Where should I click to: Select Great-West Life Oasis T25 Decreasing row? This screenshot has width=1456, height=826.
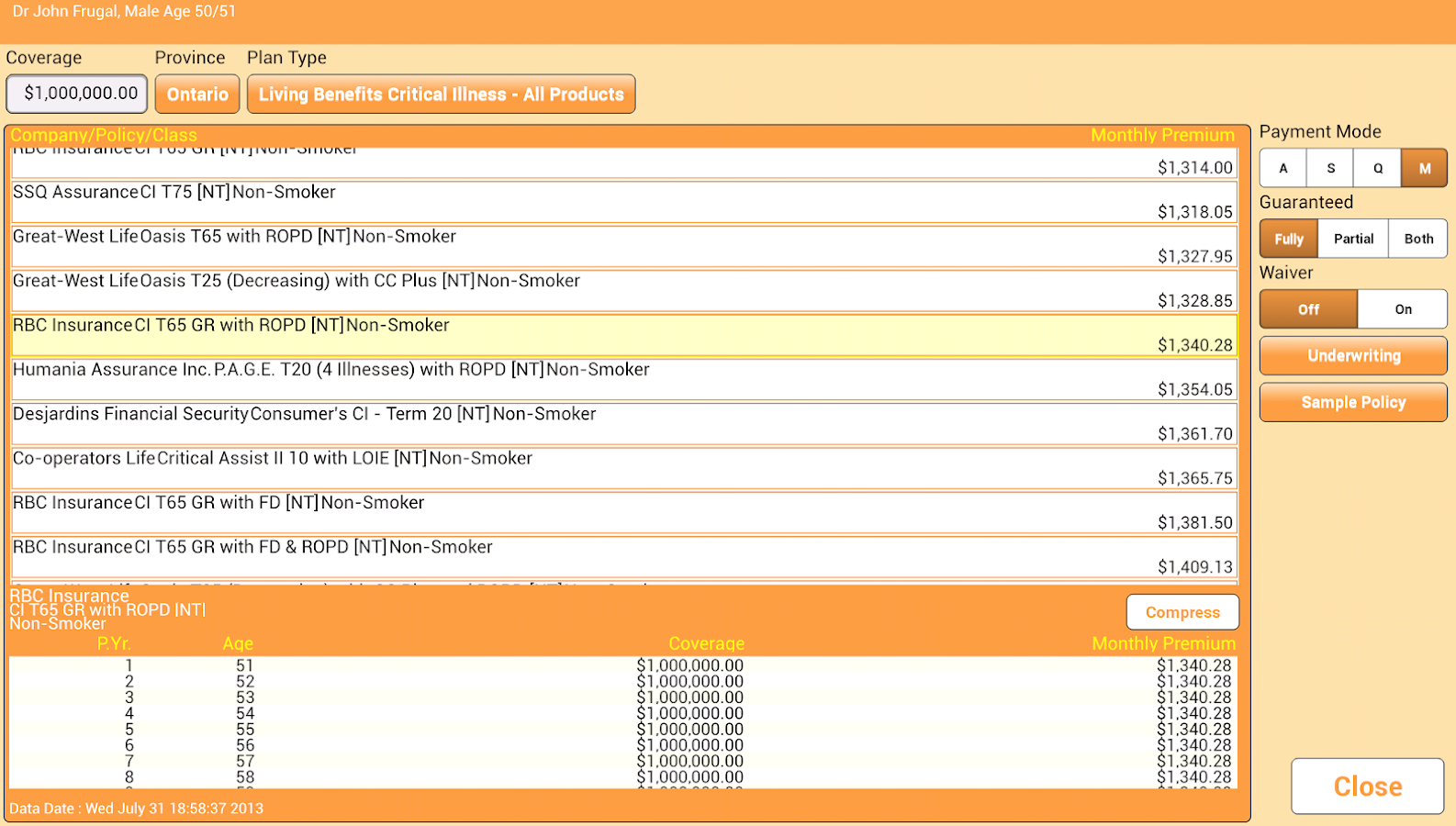point(624,291)
